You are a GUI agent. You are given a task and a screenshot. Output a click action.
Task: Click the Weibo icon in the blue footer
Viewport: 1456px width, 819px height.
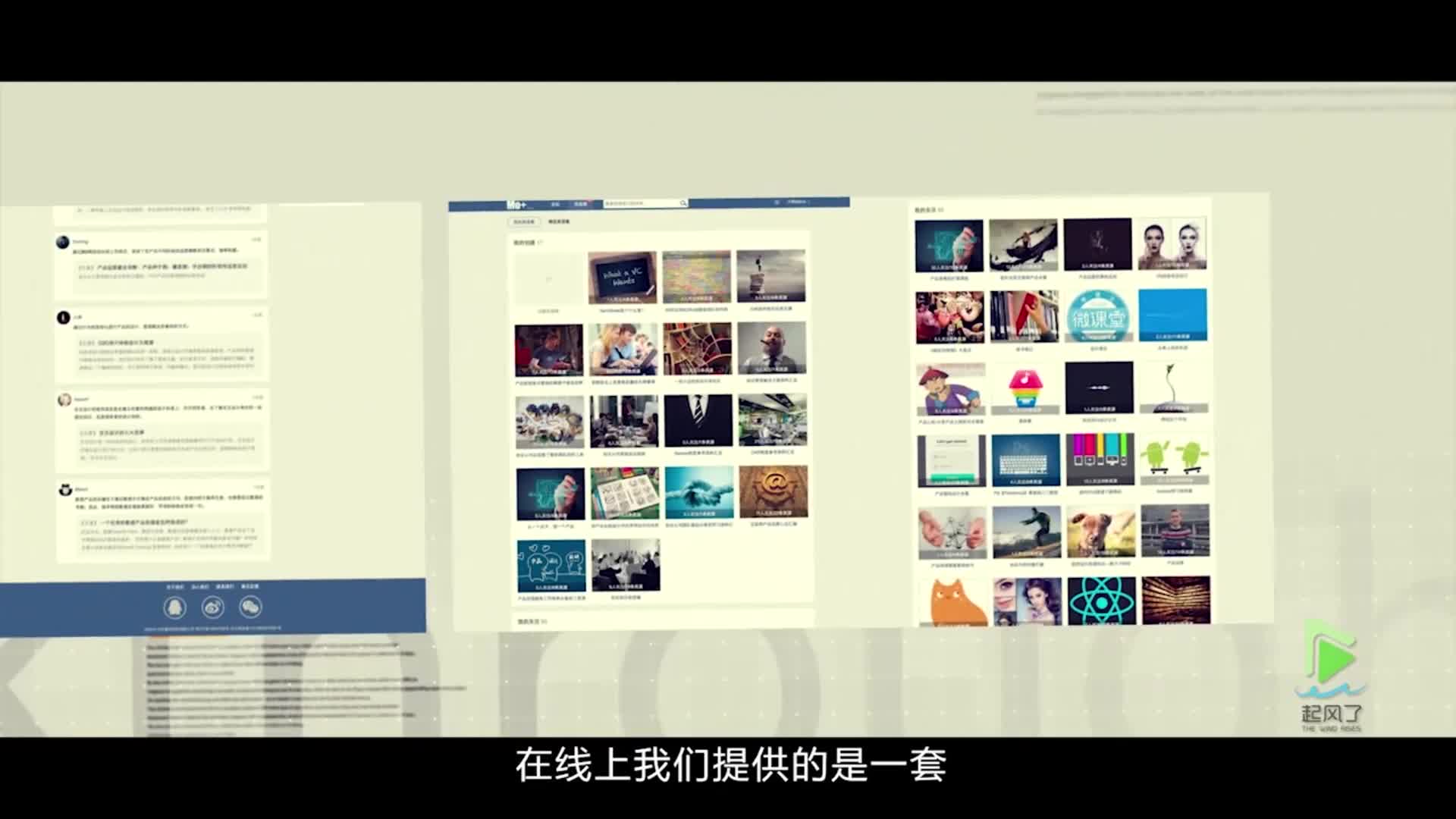(x=213, y=607)
